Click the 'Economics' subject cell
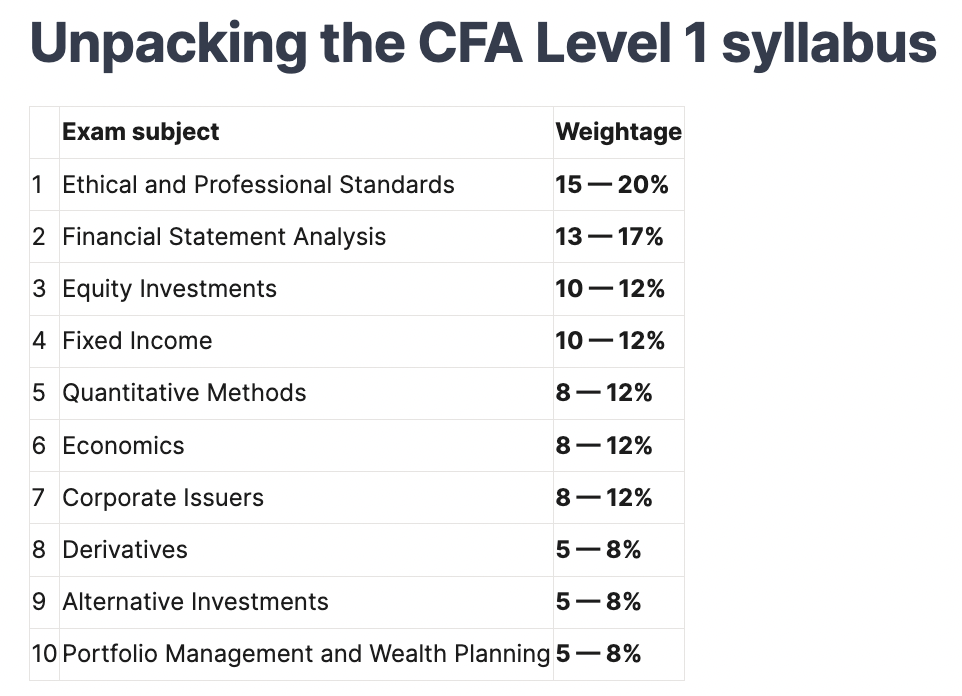 (x=123, y=445)
